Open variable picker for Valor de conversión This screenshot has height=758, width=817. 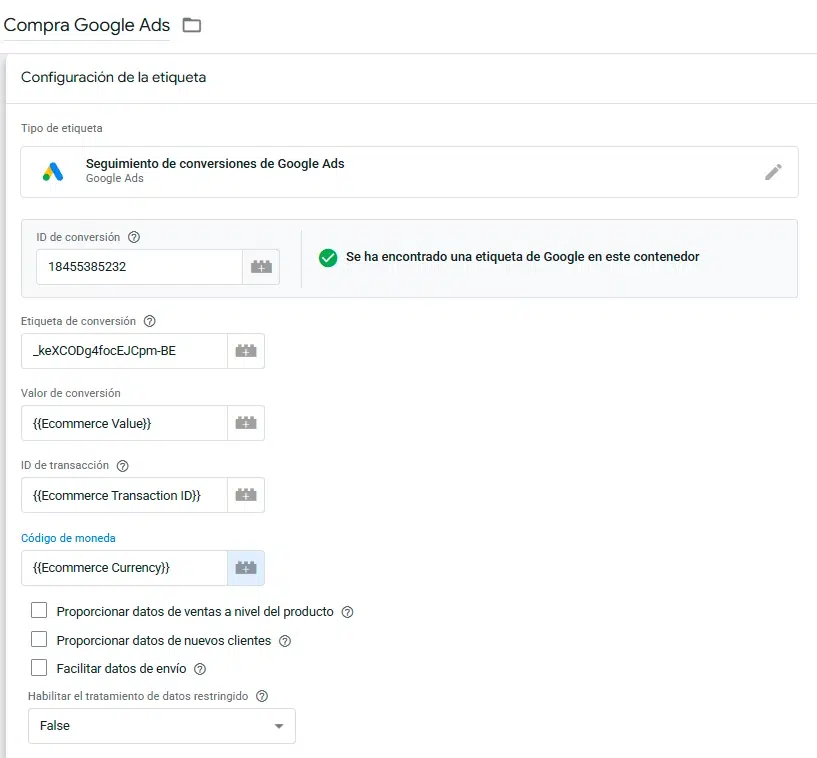coord(246,423)
